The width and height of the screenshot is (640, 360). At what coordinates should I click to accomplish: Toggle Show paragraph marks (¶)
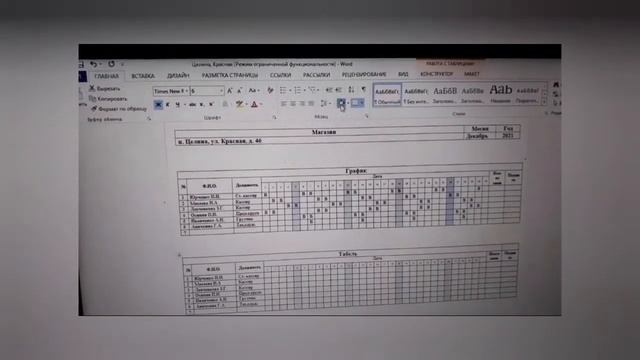point(363,89)
